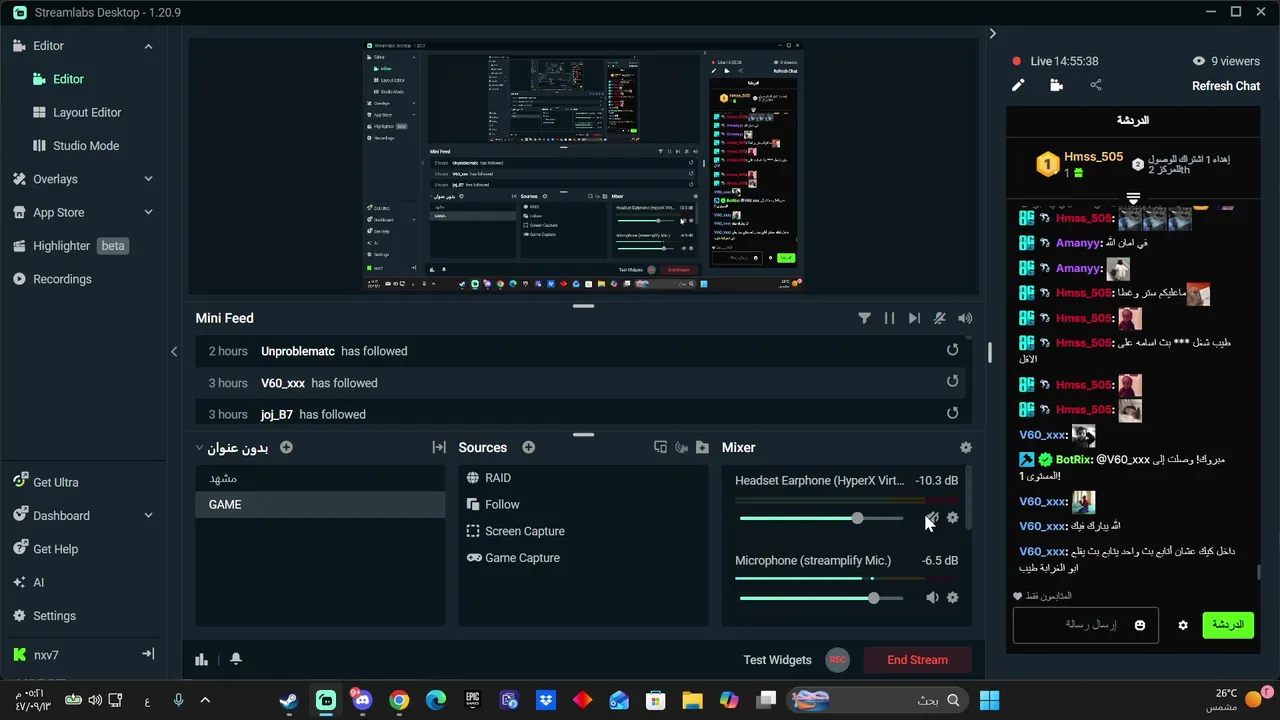The width and height of the screenshot is (1280, 720).
Task: Expand the chat leaderboard handle
Action: pos(1133,198)
